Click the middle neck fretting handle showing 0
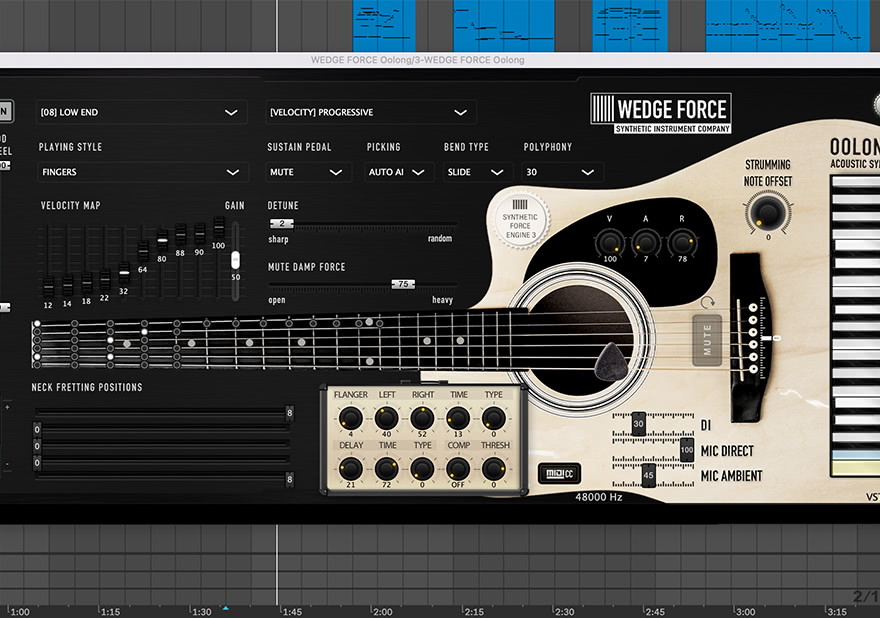 [x=37, y=446]
